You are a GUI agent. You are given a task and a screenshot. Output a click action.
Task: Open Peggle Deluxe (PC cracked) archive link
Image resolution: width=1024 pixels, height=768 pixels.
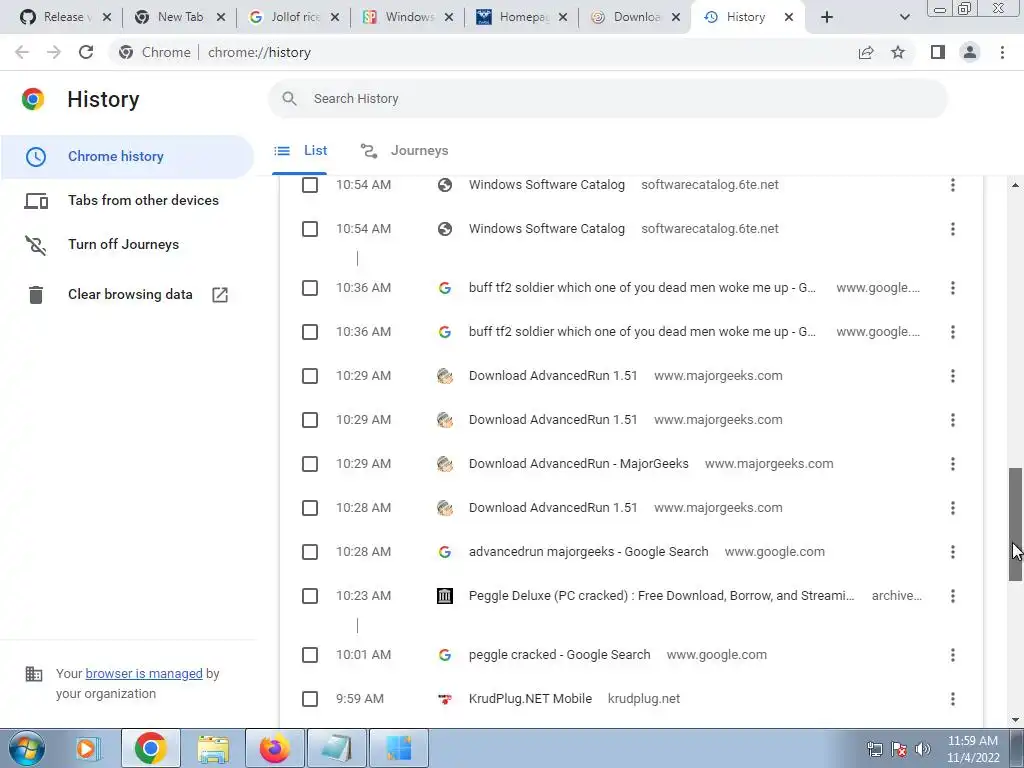tap(661, 596)
